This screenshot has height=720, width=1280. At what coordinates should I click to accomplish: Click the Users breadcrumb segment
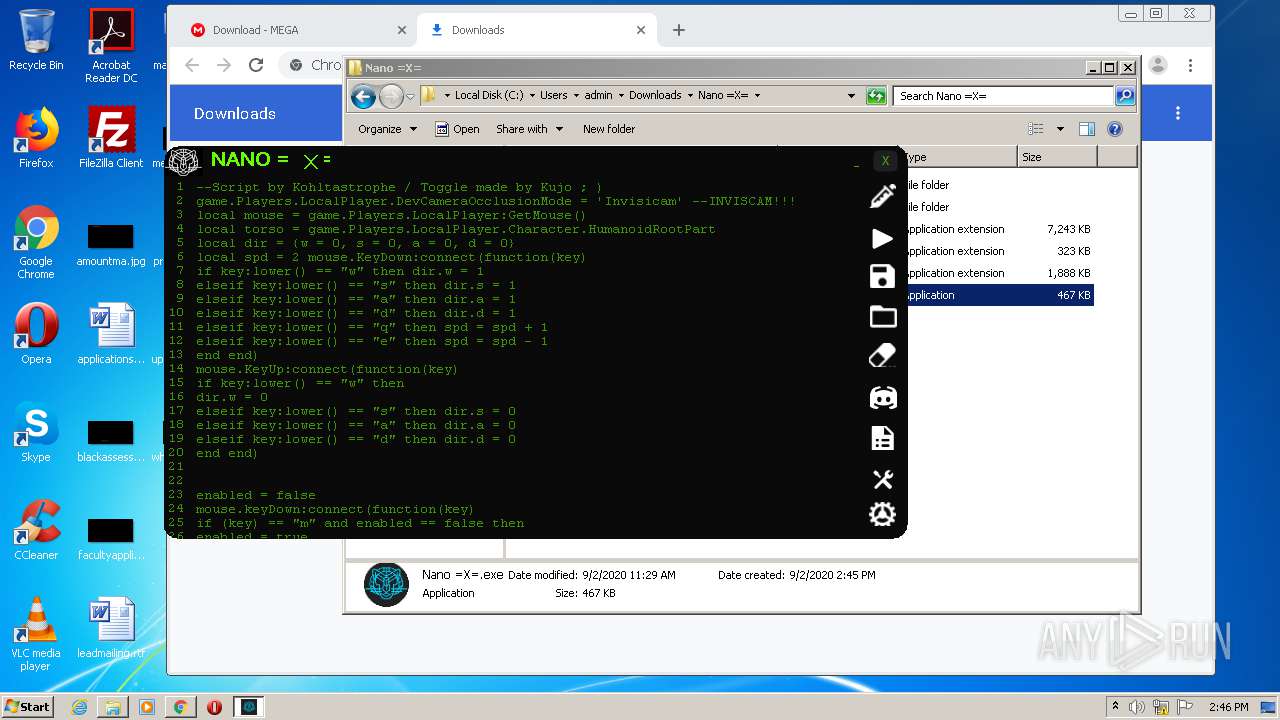[553, 96]
